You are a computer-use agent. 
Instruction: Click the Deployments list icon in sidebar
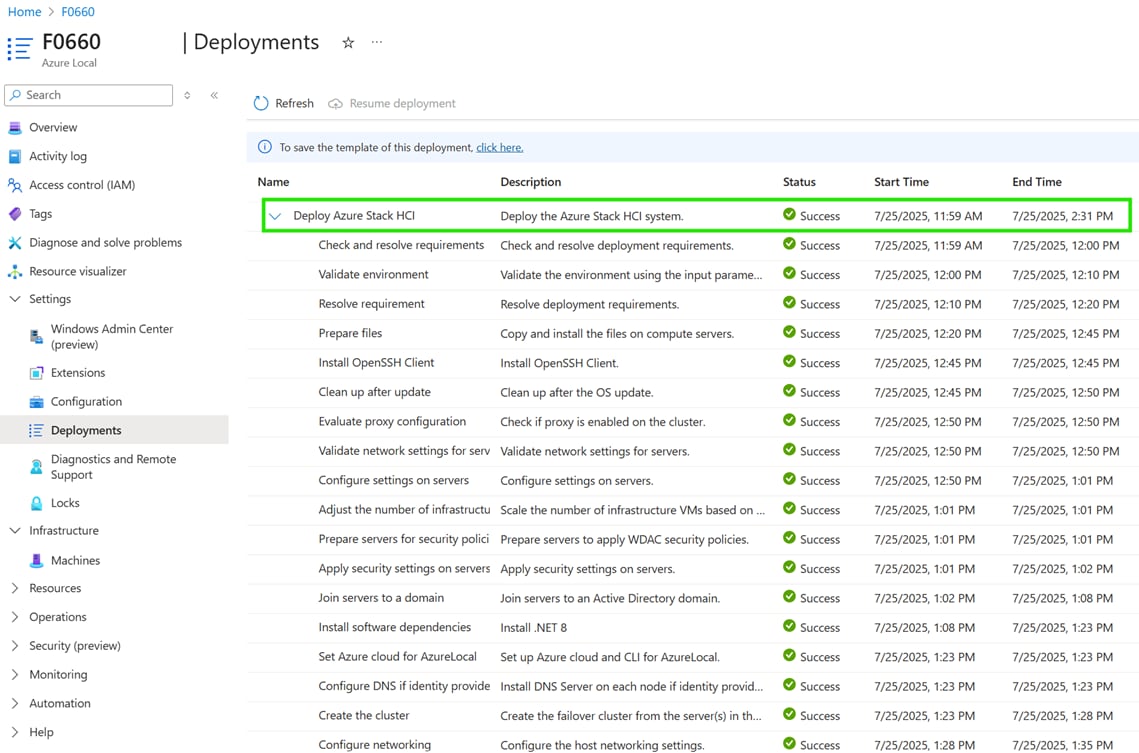(36, 431)
